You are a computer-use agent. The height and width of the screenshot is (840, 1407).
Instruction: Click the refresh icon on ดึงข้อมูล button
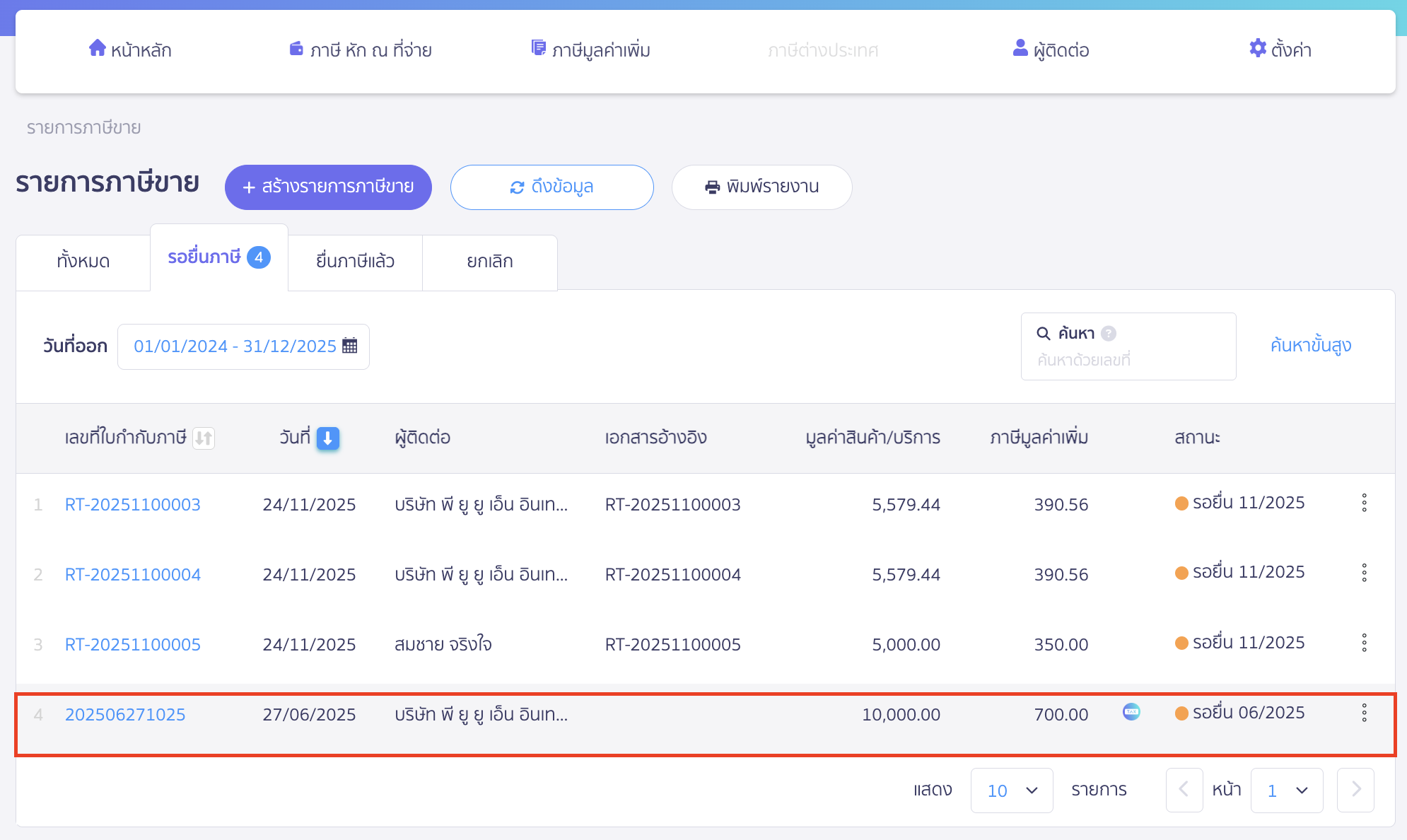pyautogui.click(x=518, y=187)
